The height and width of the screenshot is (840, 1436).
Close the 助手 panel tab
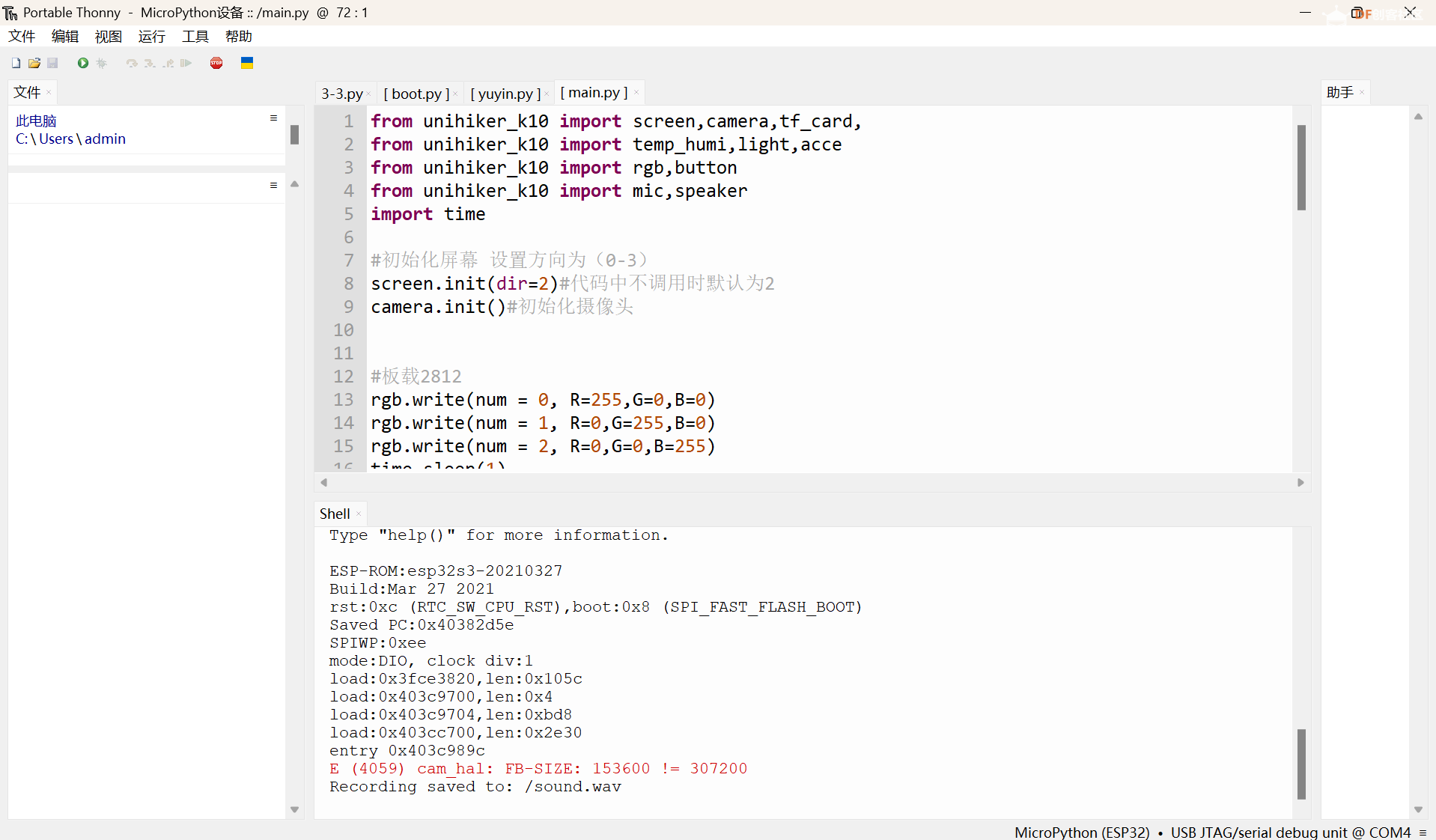1362,92
